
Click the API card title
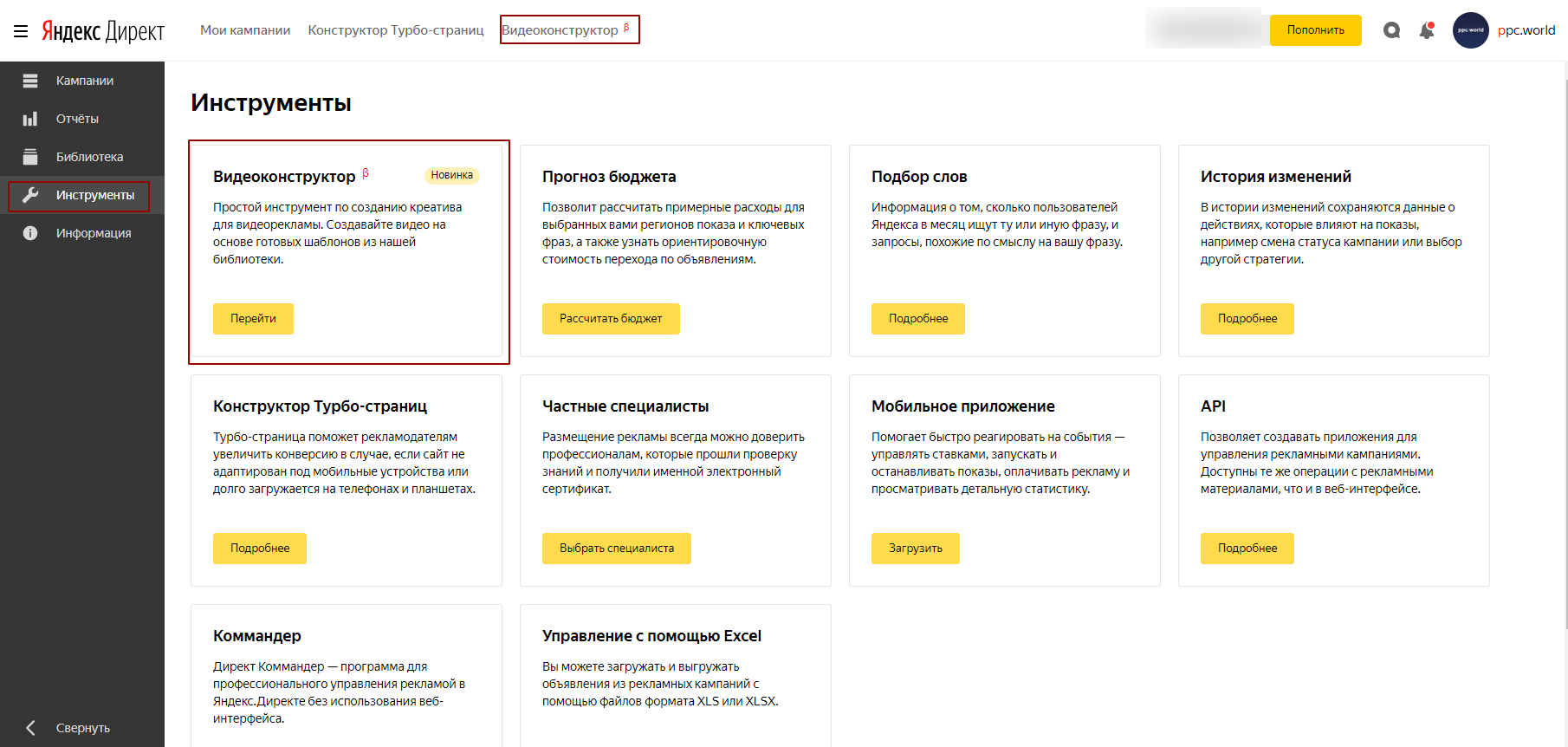1213,406
